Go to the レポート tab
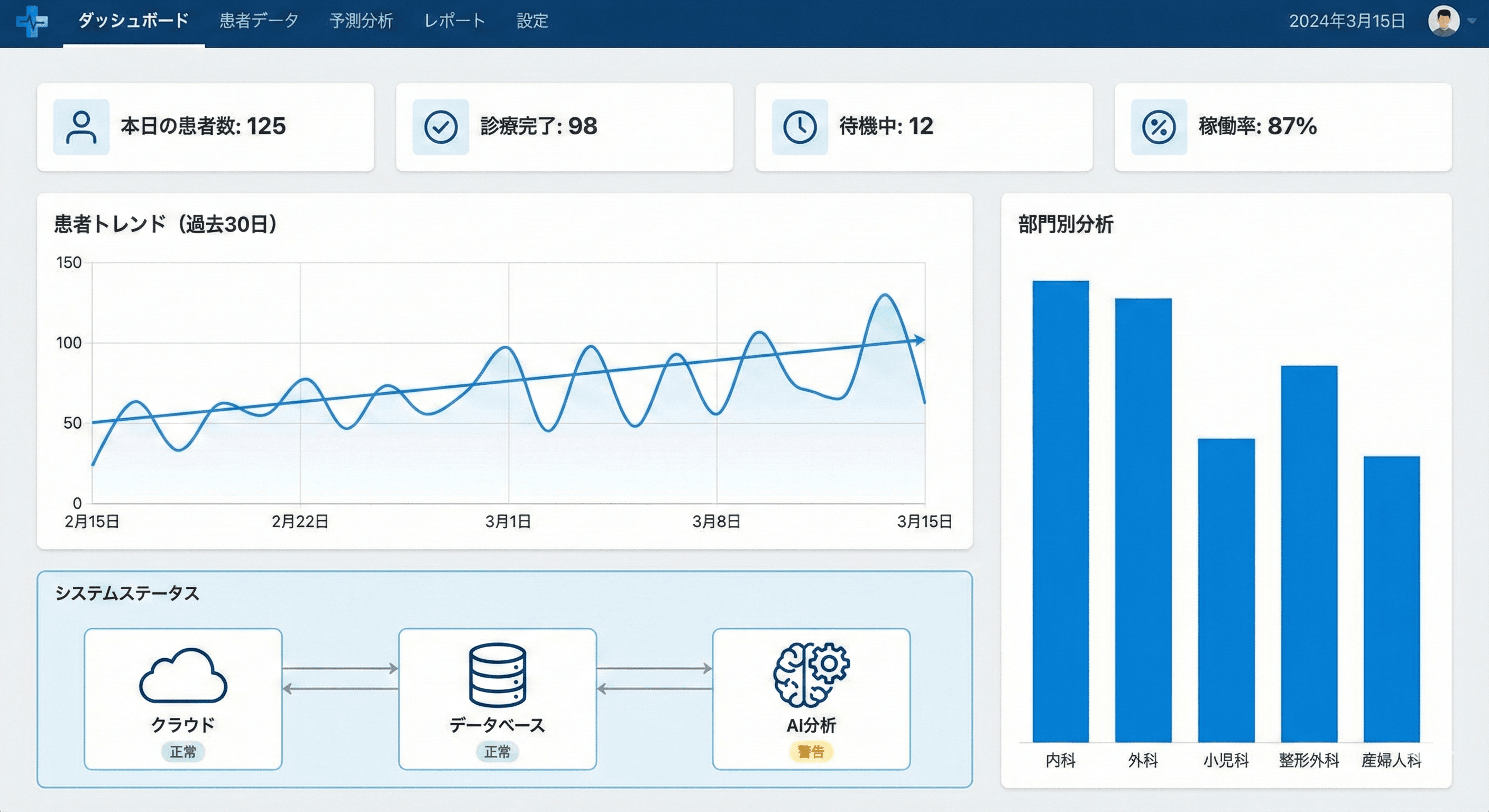This screenshot has width=1489, height=812. pyautogui.click(x=454, y=21)
